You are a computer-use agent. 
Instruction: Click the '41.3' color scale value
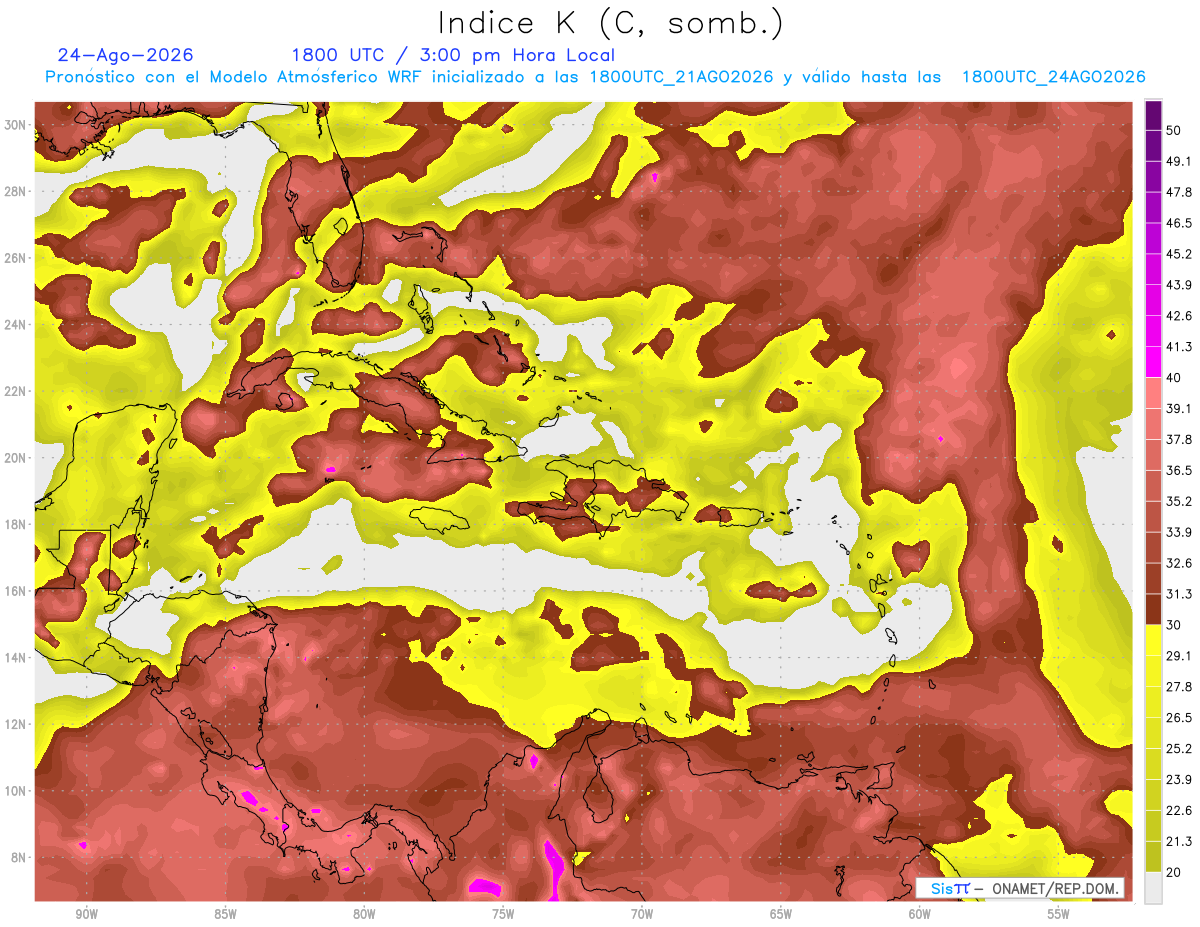pos(1179,347)
